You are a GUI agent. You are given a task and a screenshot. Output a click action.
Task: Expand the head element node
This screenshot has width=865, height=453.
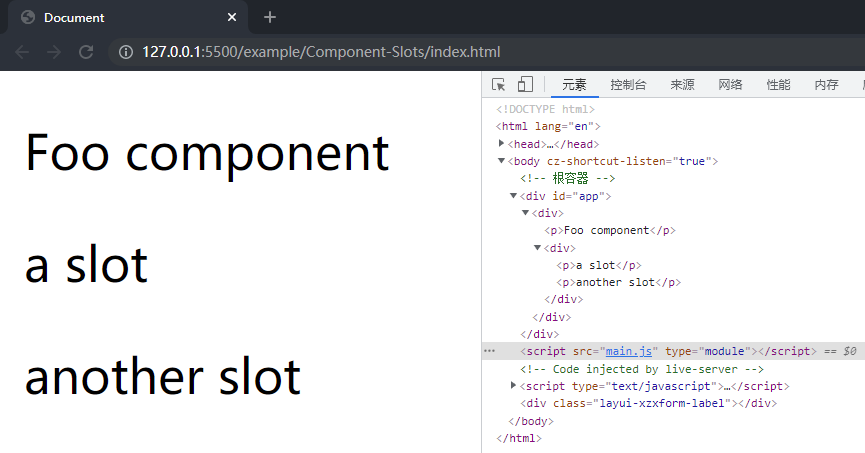[501, 143]
